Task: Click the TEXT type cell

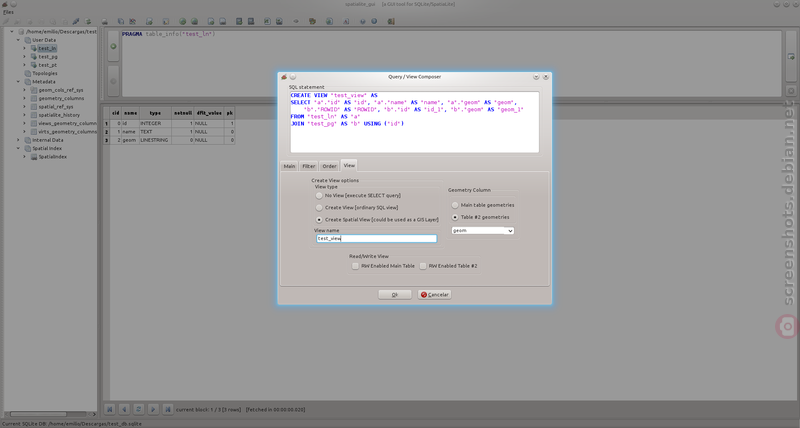Action: coord(155,132)
